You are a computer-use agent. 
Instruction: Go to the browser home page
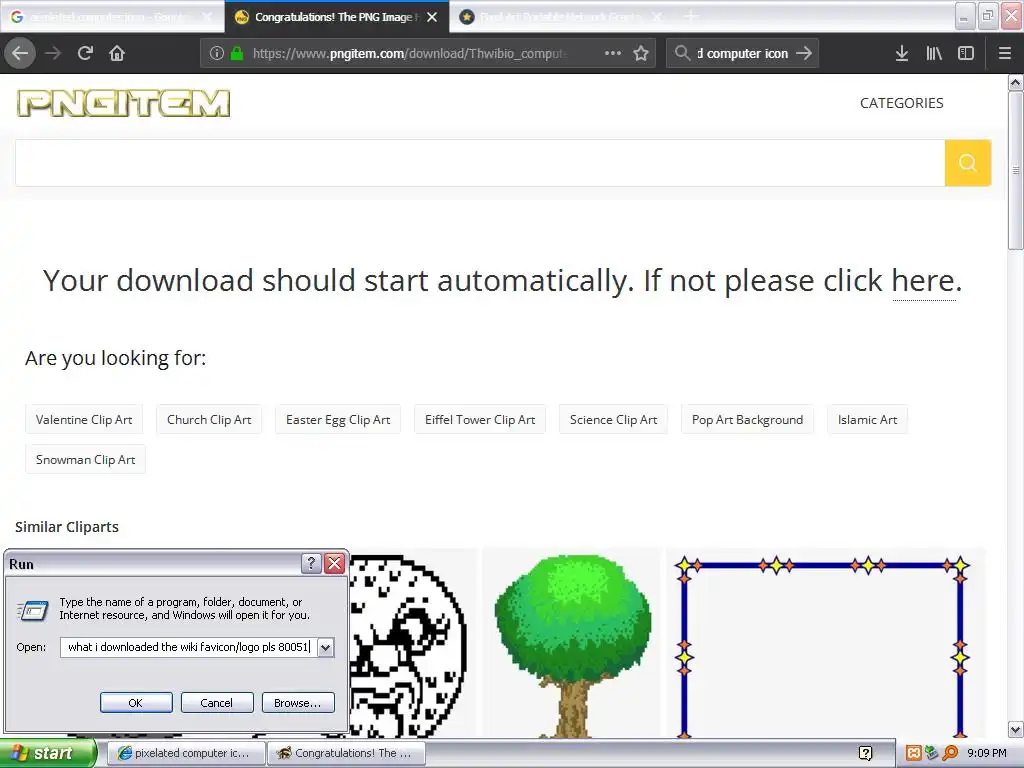117,54
